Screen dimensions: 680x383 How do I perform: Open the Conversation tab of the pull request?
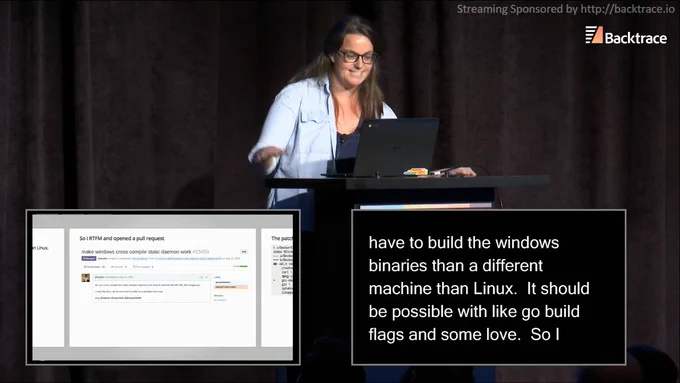[95, 267]
